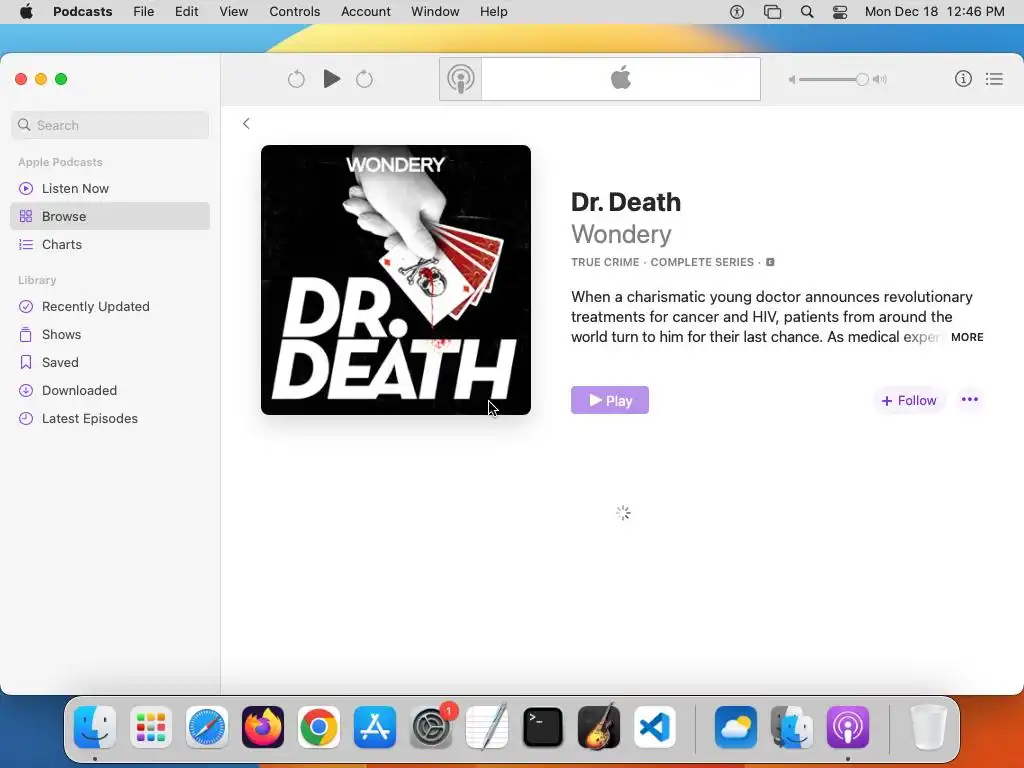Screen dimensions: 1024x768
Task: Open Terminal from the Dock
Action: [x=543, y=727]
